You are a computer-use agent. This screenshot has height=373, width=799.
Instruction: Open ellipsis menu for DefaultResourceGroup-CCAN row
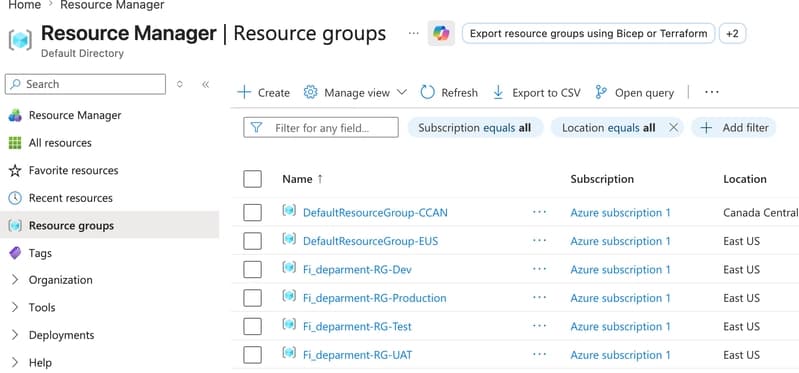coord(539,212)
